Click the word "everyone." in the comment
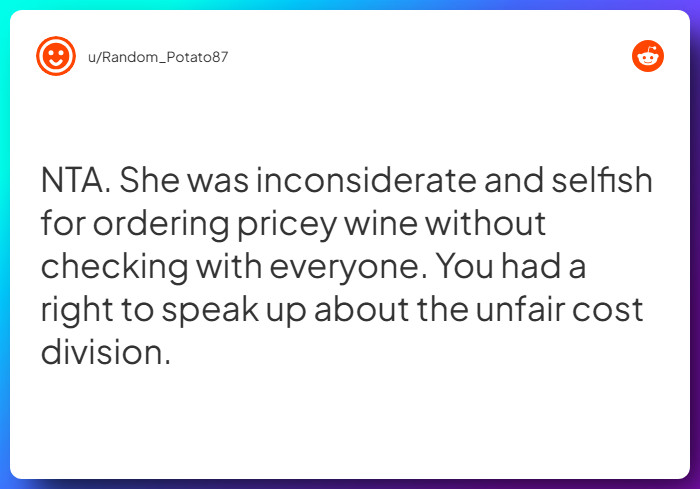Viewport: 700px width, 489px height. [x=349, y=267]
